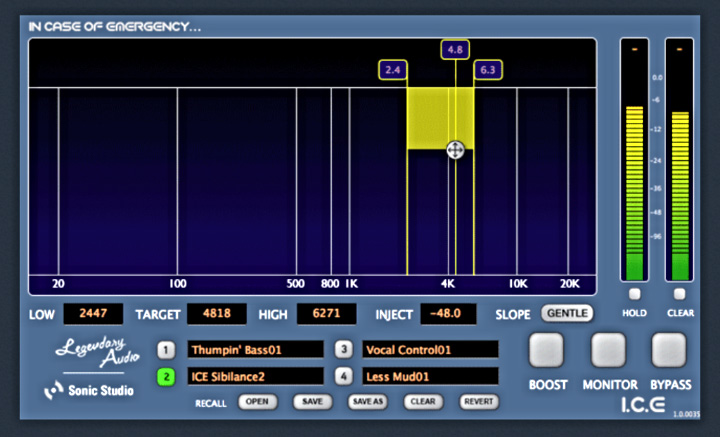This screenshot has width=720, height=437.
Task: Click the Vocal Control01 preset name field
Action: click(x=430, y=350)
